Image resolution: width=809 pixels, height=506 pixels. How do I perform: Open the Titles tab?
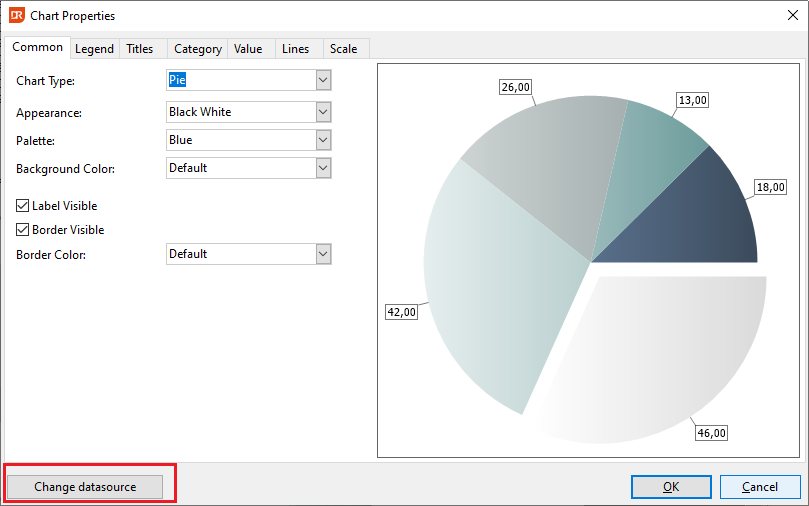click(140, 49)
